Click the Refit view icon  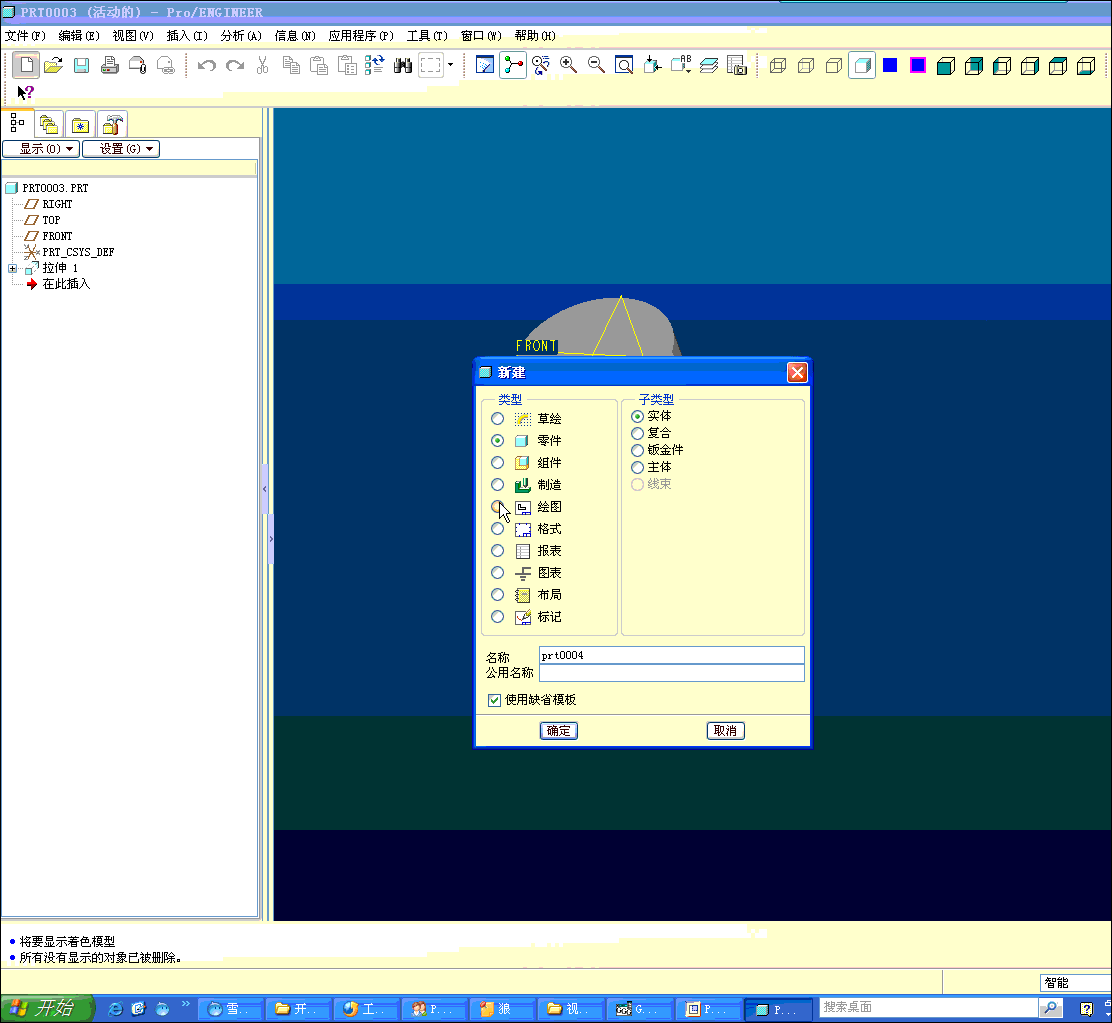pyautogui.click(x=624, y=65)
